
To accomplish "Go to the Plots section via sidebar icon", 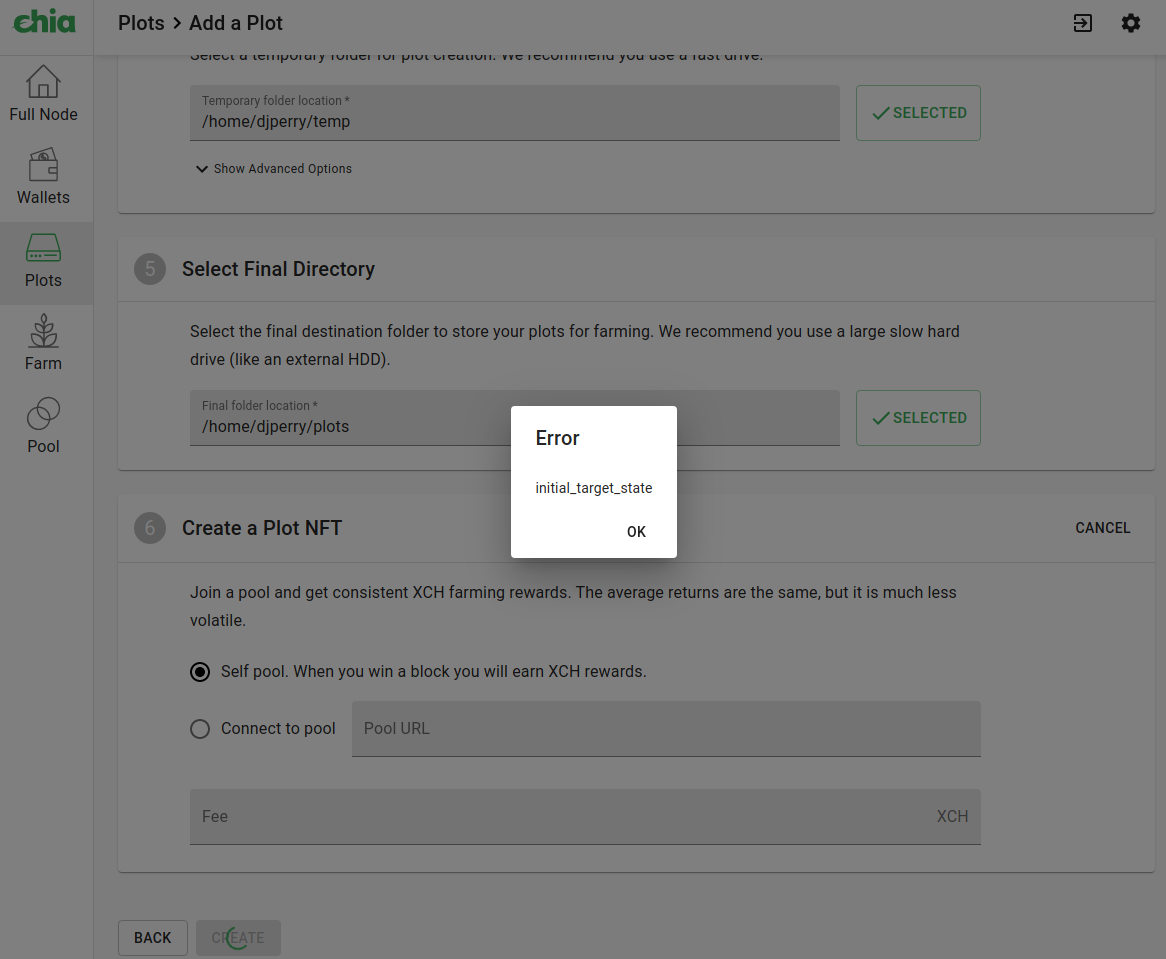I will (x=43, y=260).
